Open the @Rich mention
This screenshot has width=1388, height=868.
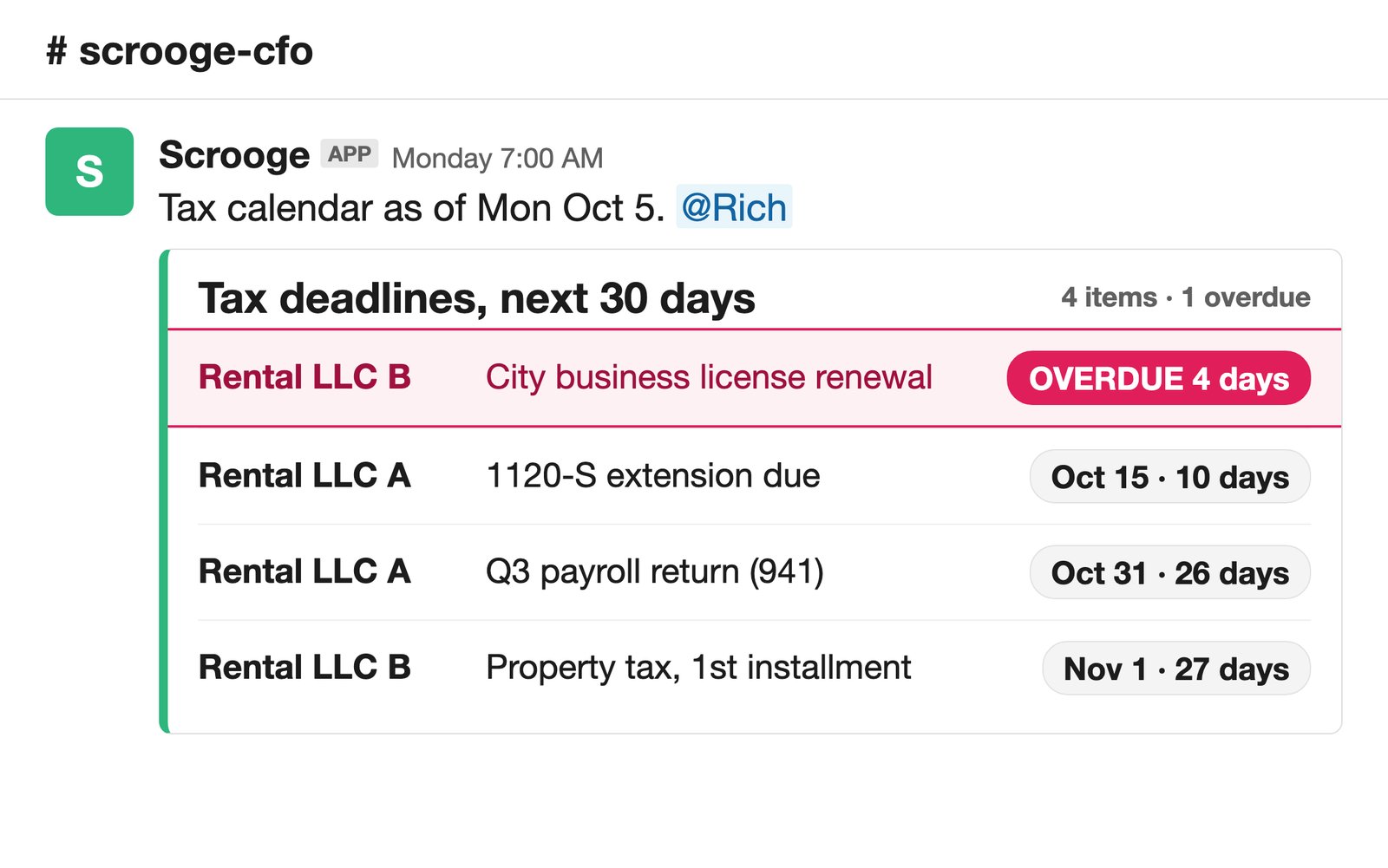pyautogui.click(x=734, y=207)
